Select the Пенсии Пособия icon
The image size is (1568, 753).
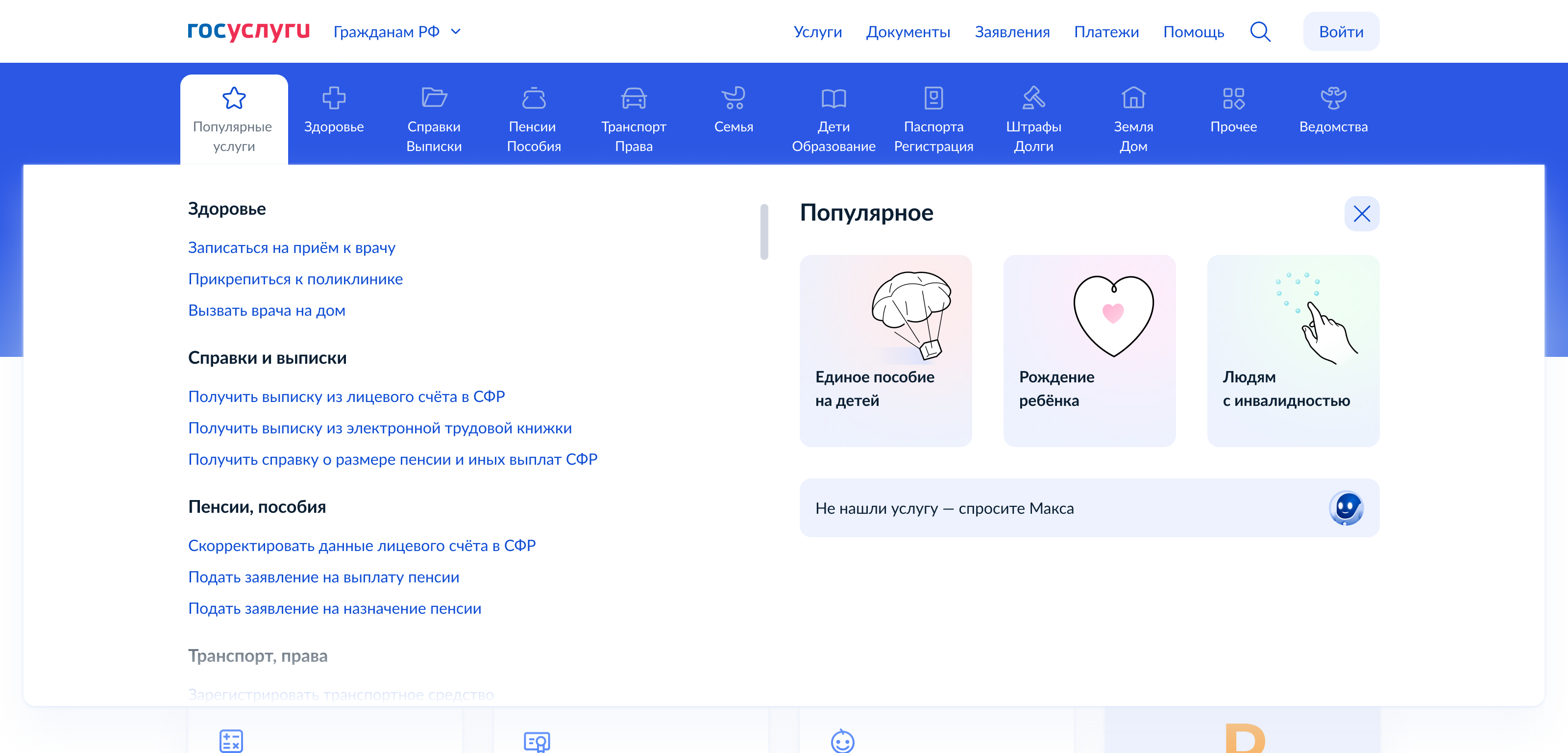coord(534,98)
